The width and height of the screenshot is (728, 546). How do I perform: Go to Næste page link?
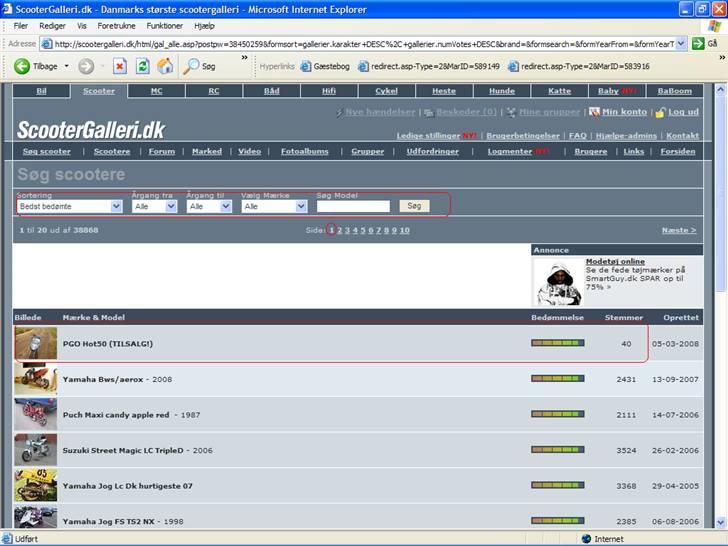[x=678, y=230]
